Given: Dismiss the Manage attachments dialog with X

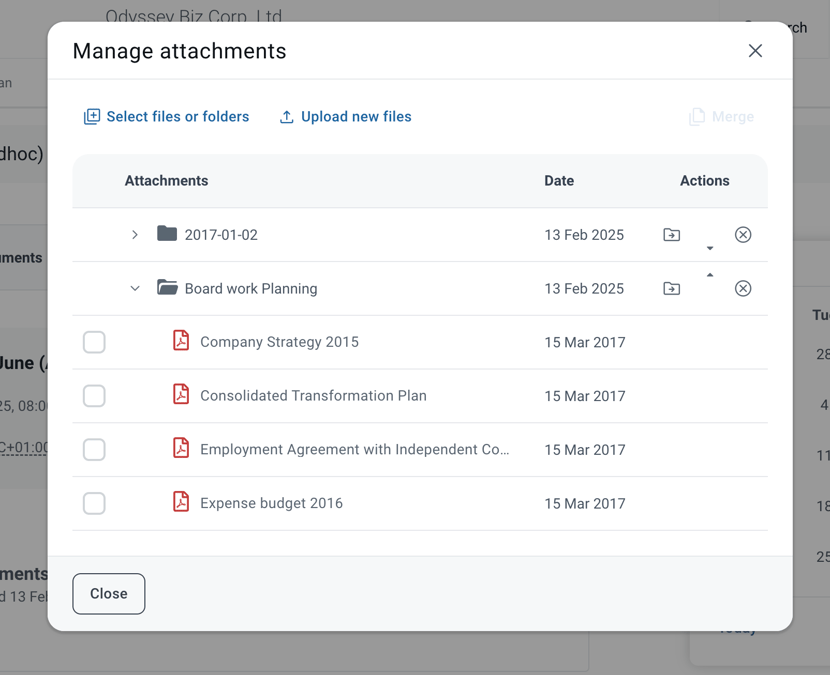Looking at the screenshot, I should (755, 51).
